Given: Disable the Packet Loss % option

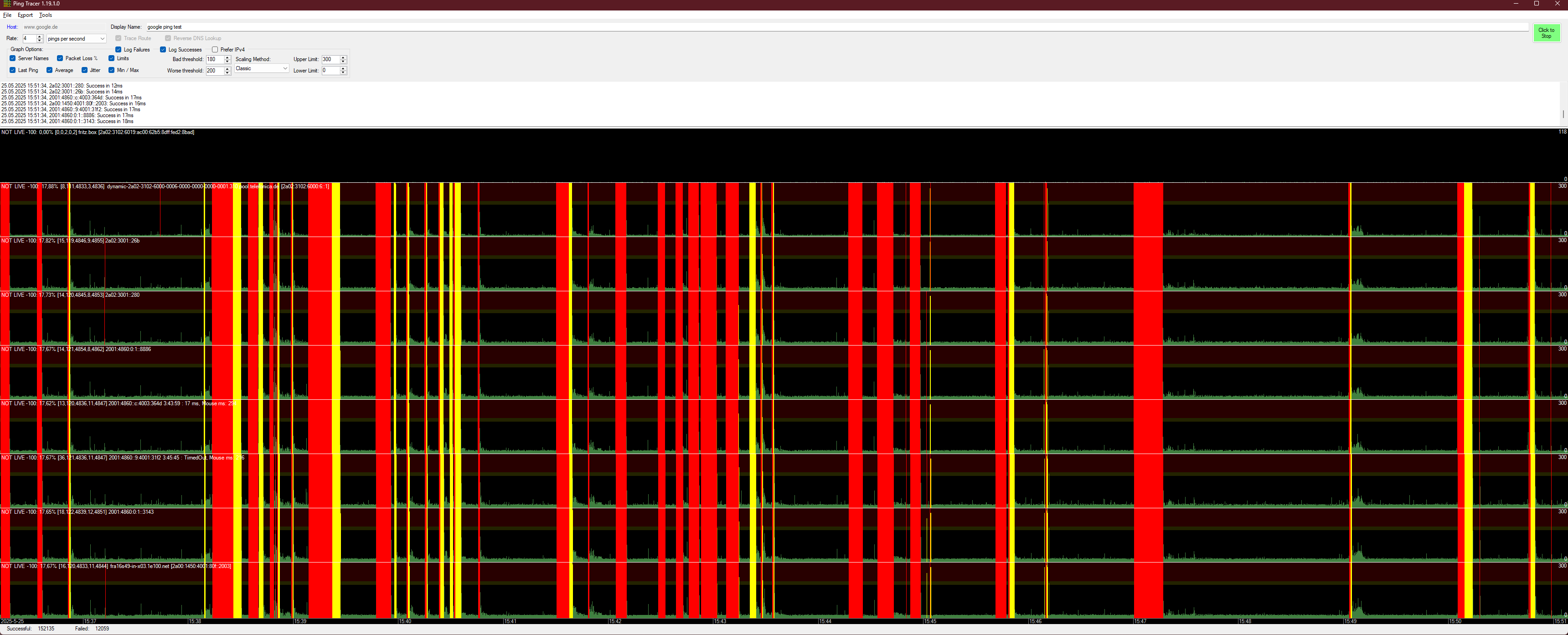Looking at the screenshot, I should [60, 58].
